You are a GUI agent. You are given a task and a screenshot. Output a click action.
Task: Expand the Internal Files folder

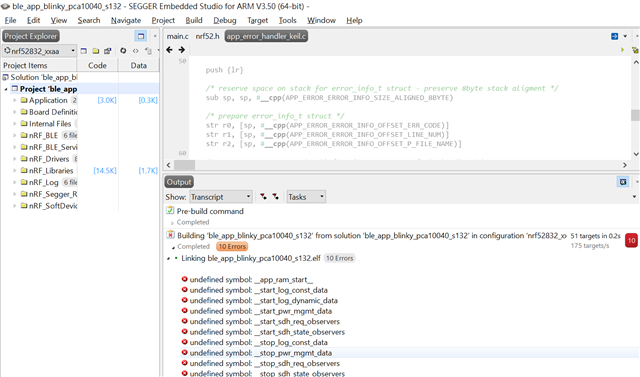[x=15, y=124]
